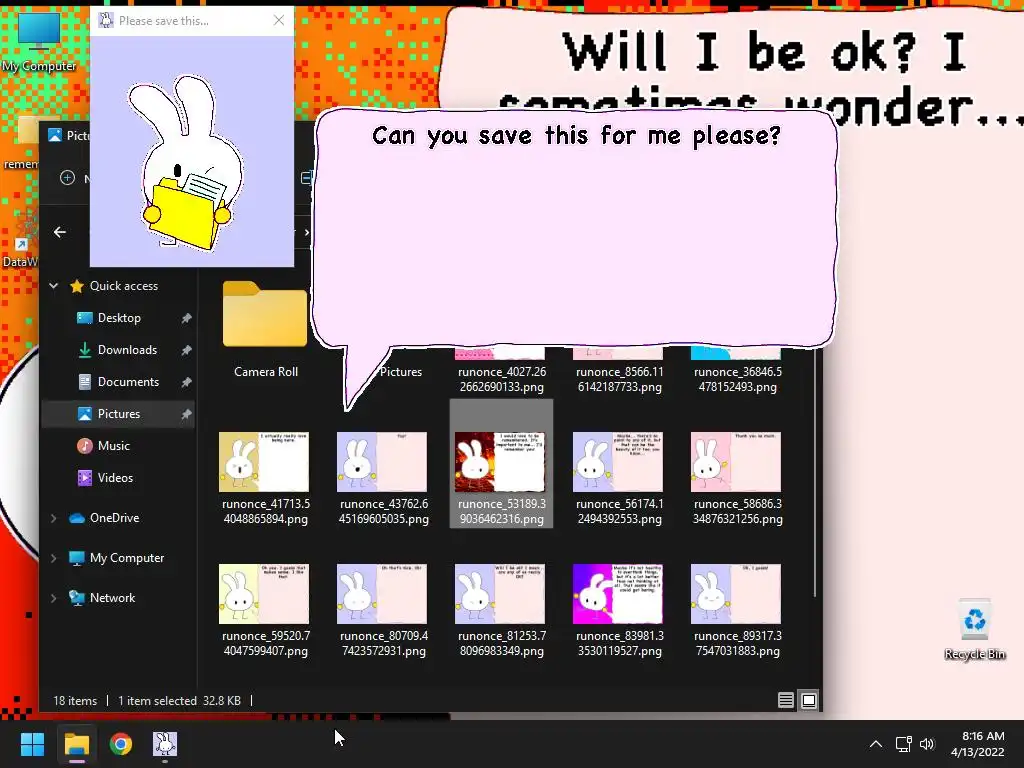Viewport: 1024px width, 768px height.
Task: Open Documents in the sidebar
Action: point(128,381)
